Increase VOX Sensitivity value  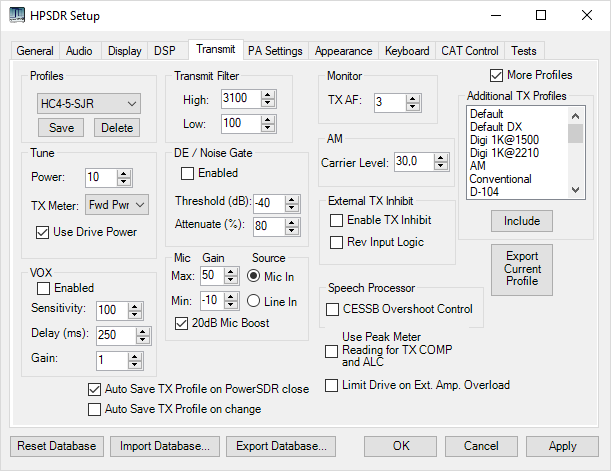[x=135, y=306]
